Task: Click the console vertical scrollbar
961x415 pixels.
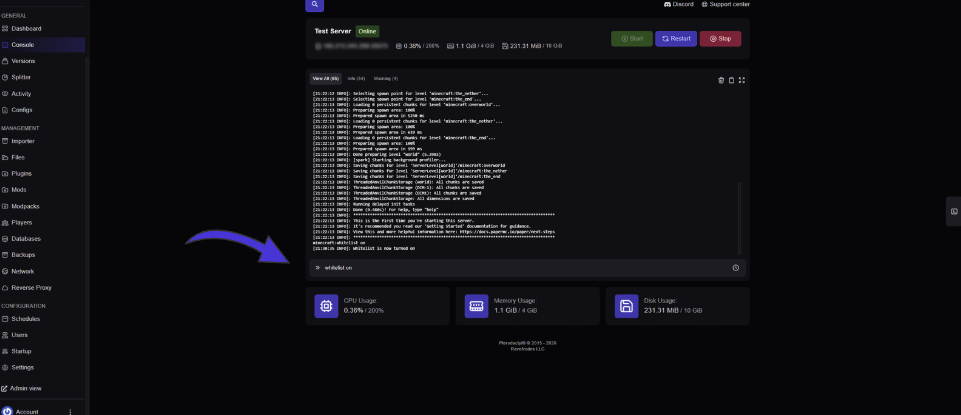Action: coord(739,218)
